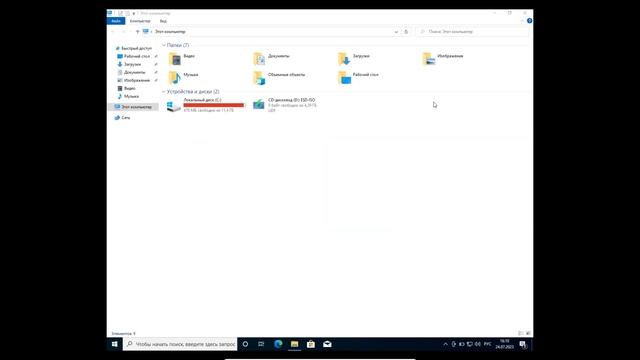Open the Mail app from the taskbar
Screen dimensions: 640x360
(x=327, y=344)
